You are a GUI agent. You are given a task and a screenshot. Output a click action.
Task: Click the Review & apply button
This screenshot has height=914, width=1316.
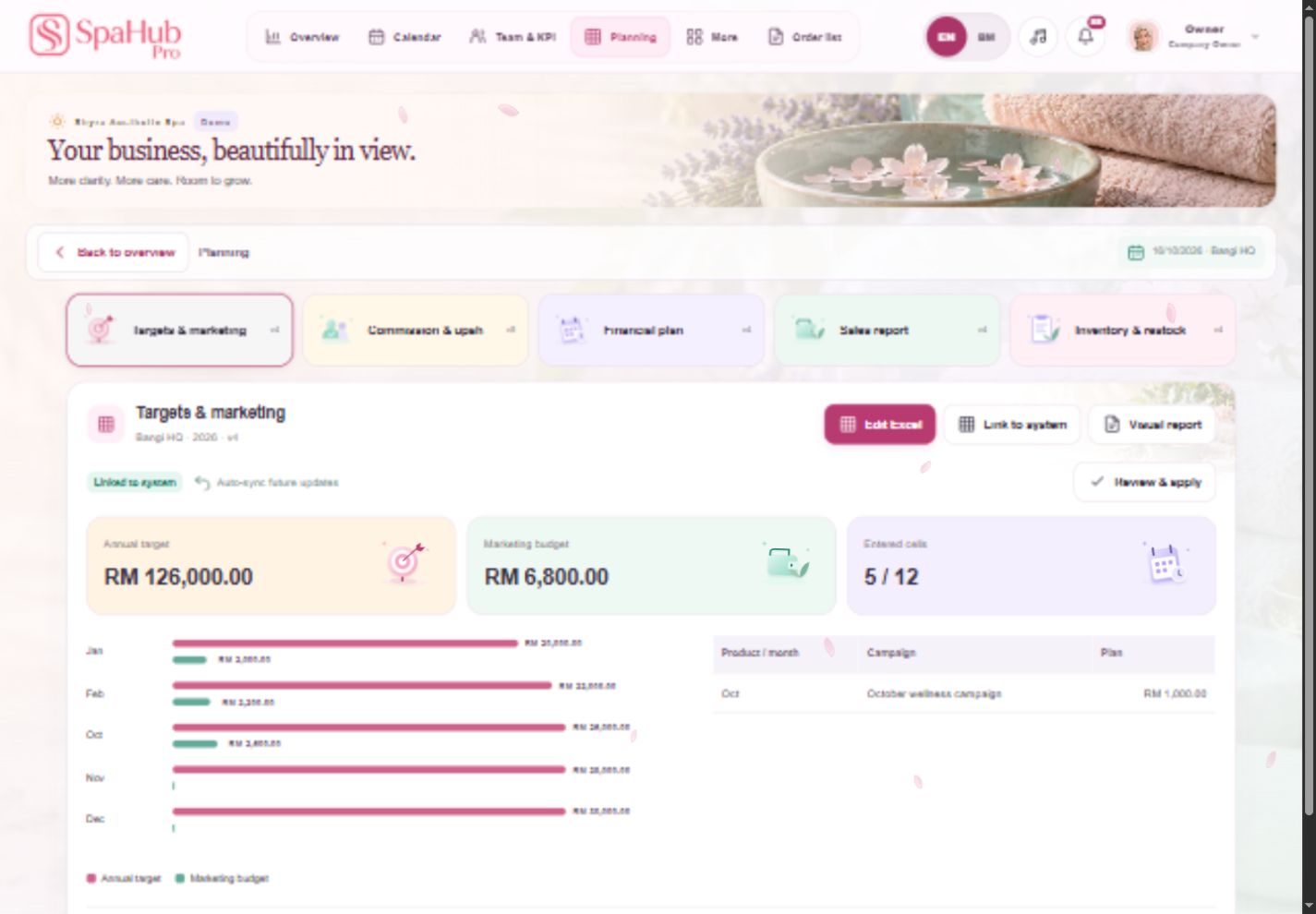click(x=1144, y=482)
